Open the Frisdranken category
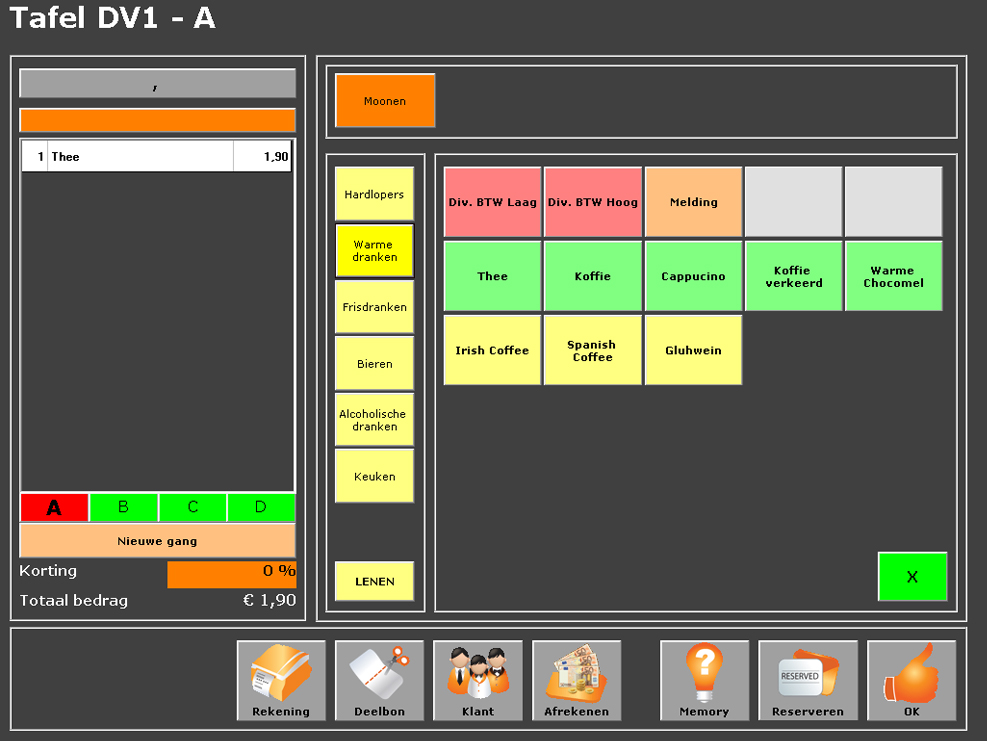Screen dimensions: 987x741 click(x=374, y=307)
